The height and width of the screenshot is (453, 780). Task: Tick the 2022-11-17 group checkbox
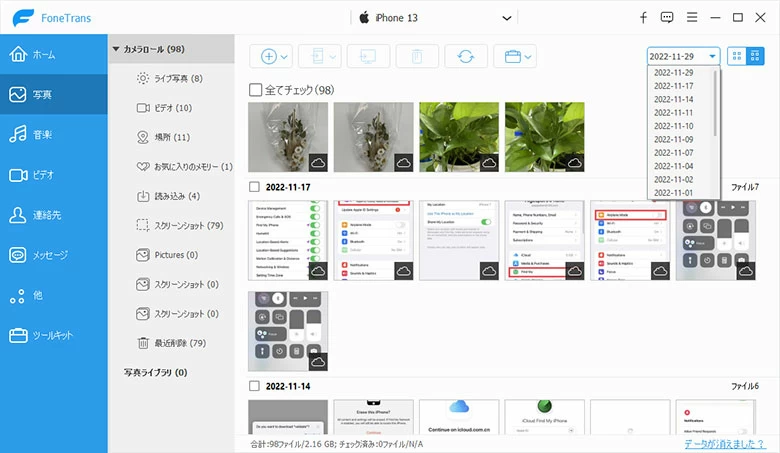coord(255,187)
